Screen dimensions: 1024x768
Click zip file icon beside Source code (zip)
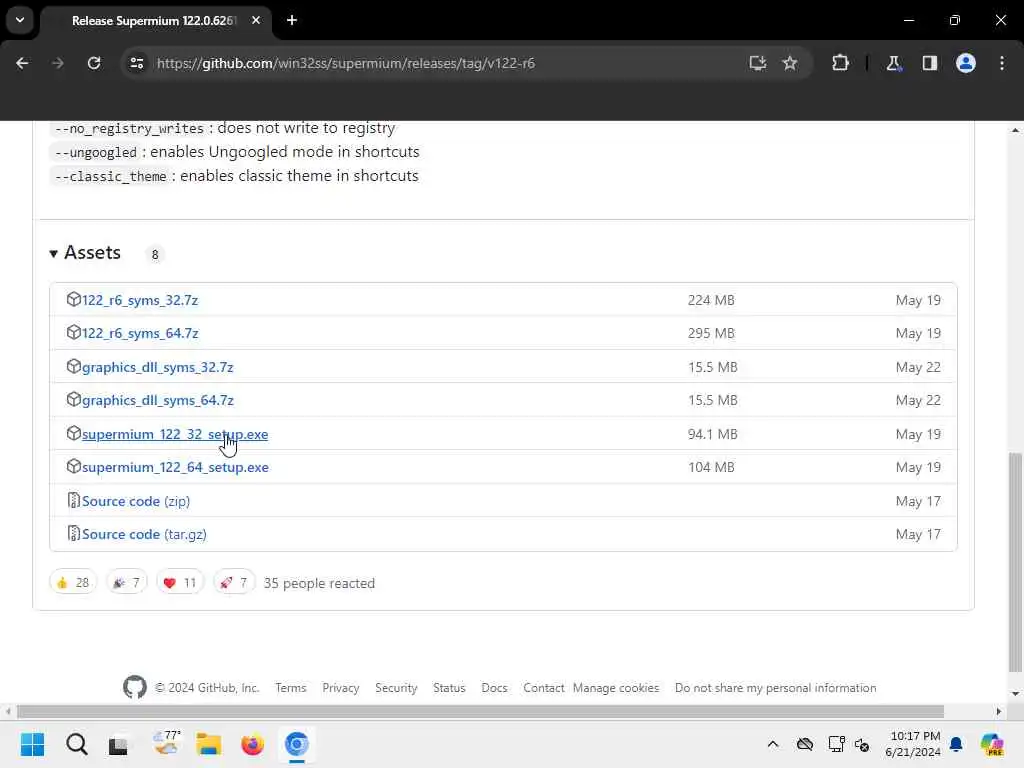point(74,500)
